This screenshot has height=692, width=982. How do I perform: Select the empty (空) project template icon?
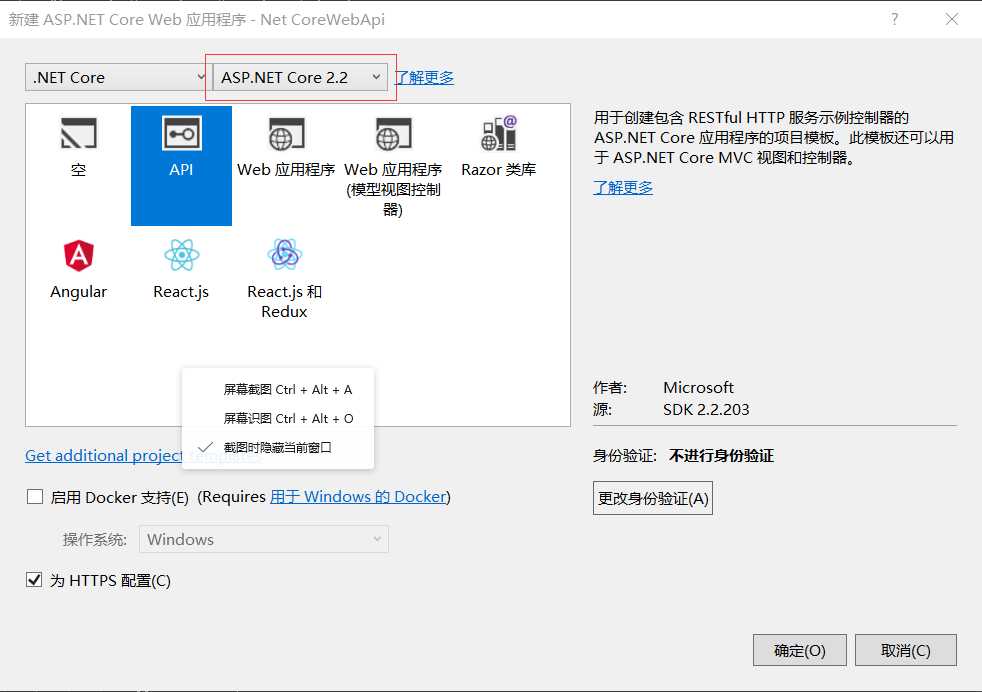pos(78,134)
